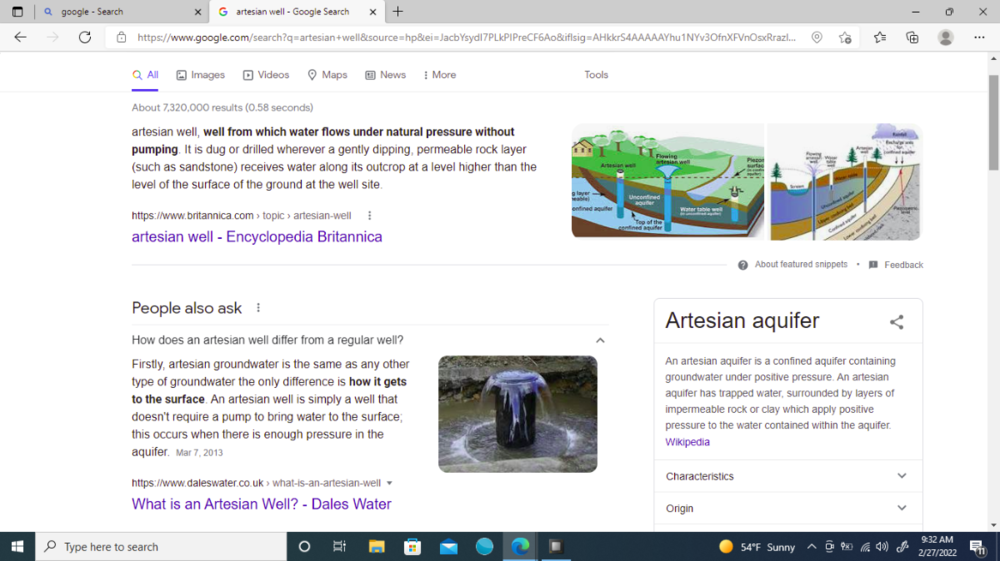Screen dimensions: 1000x561
Task: Reload the page with refresh icon
Action: (85, 38)
